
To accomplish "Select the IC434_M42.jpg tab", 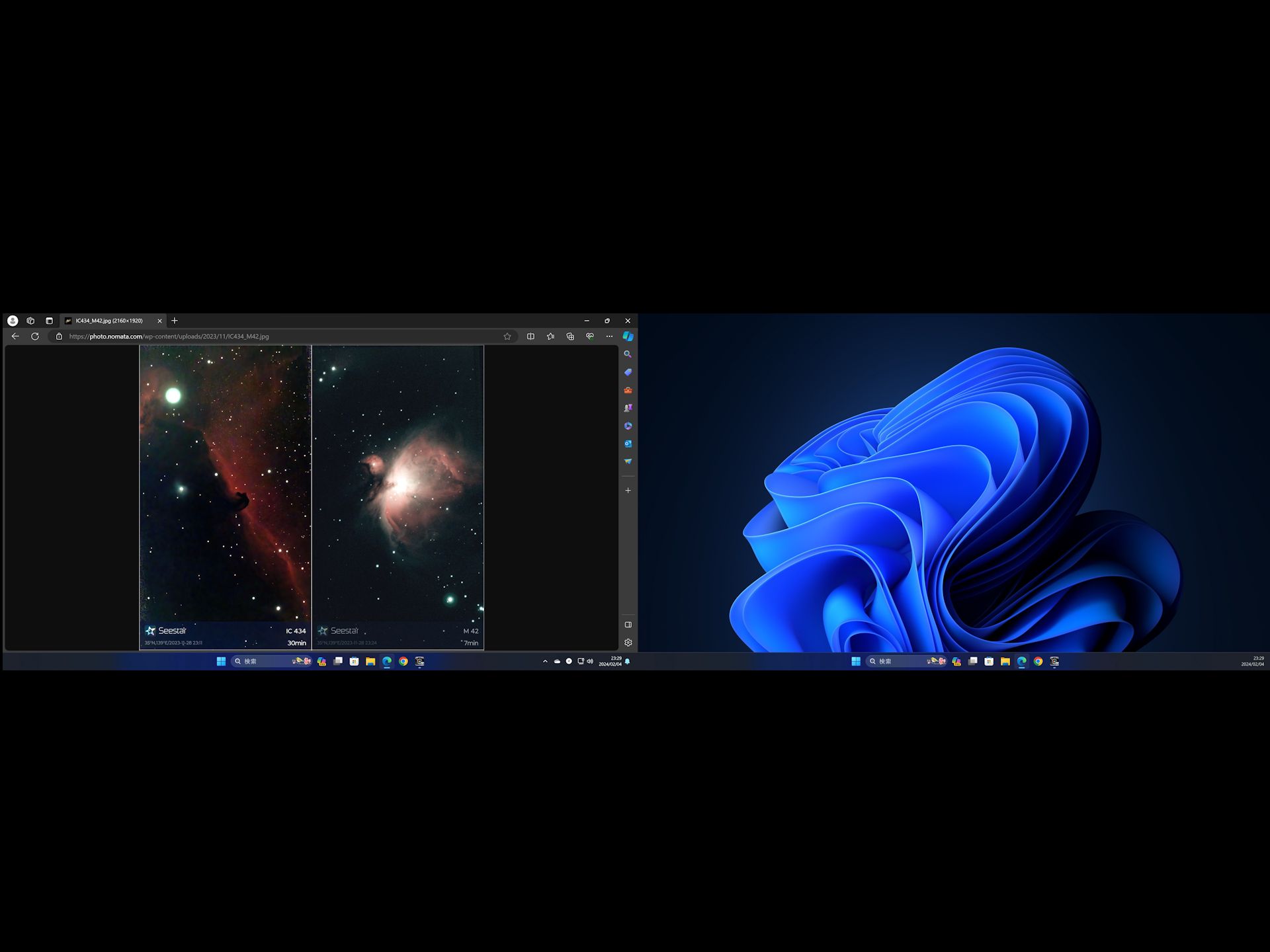I will click(x=109, y=321).
